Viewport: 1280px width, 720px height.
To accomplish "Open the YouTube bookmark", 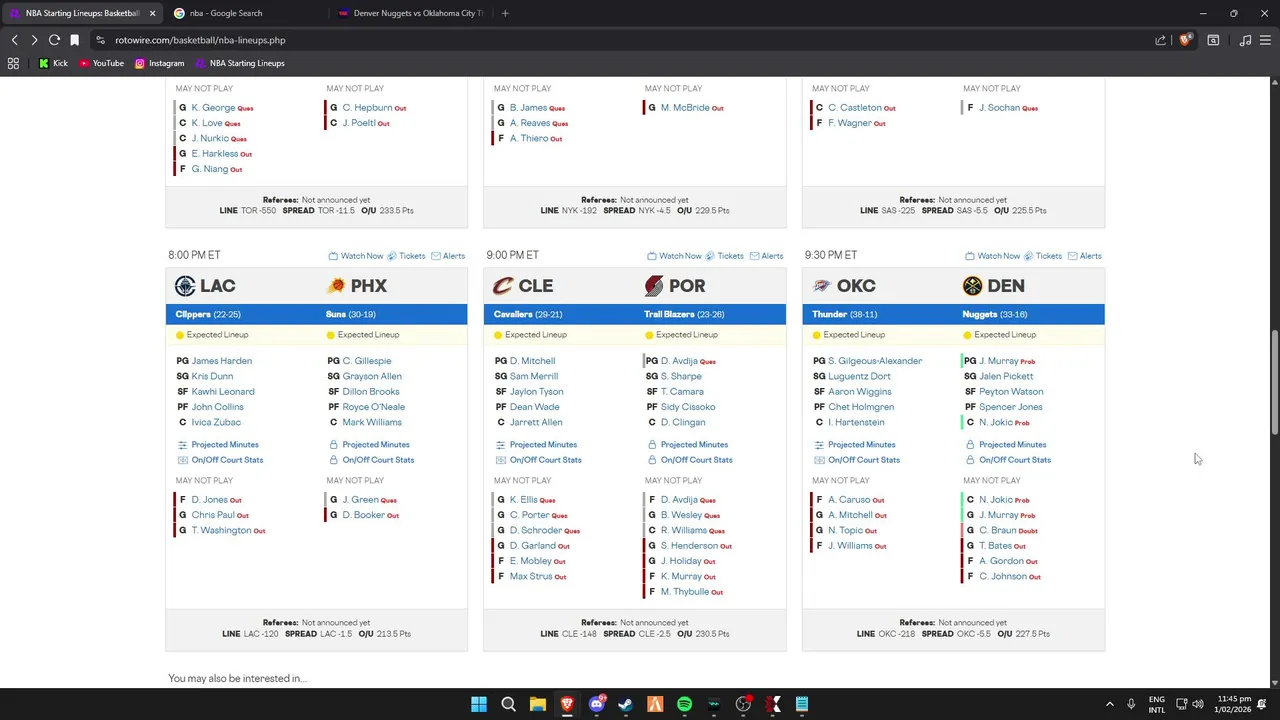I will pyautogui.click(x=101, y=63).
